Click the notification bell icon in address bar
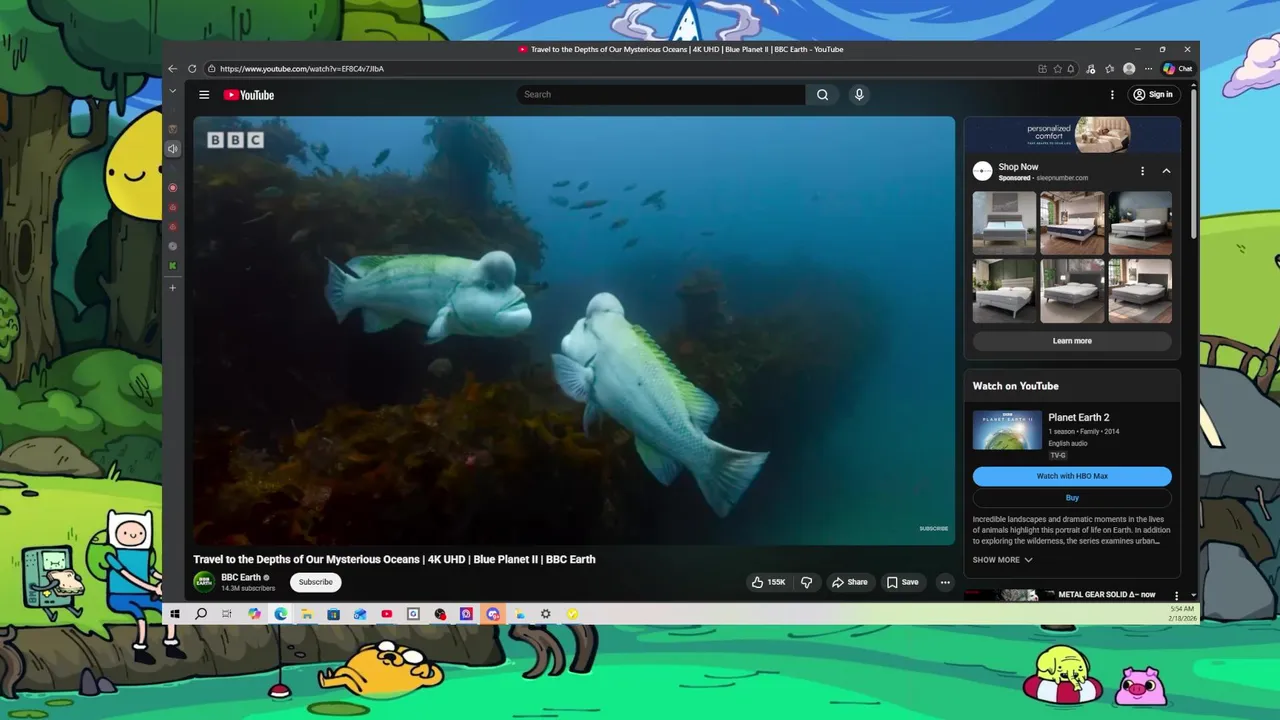 (1071, 69)
